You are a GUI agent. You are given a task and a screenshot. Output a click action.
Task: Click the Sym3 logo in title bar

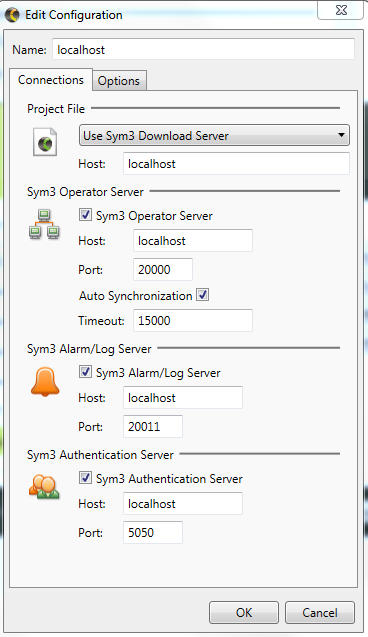(x=12, y=15)
